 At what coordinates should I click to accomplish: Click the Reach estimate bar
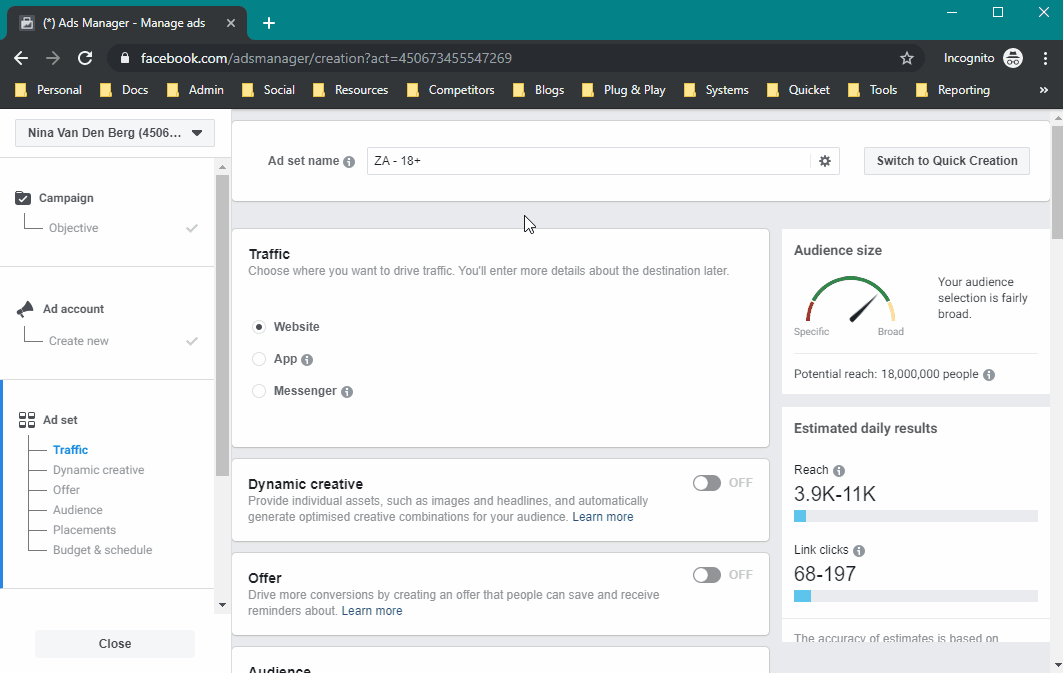coord(916,516)
